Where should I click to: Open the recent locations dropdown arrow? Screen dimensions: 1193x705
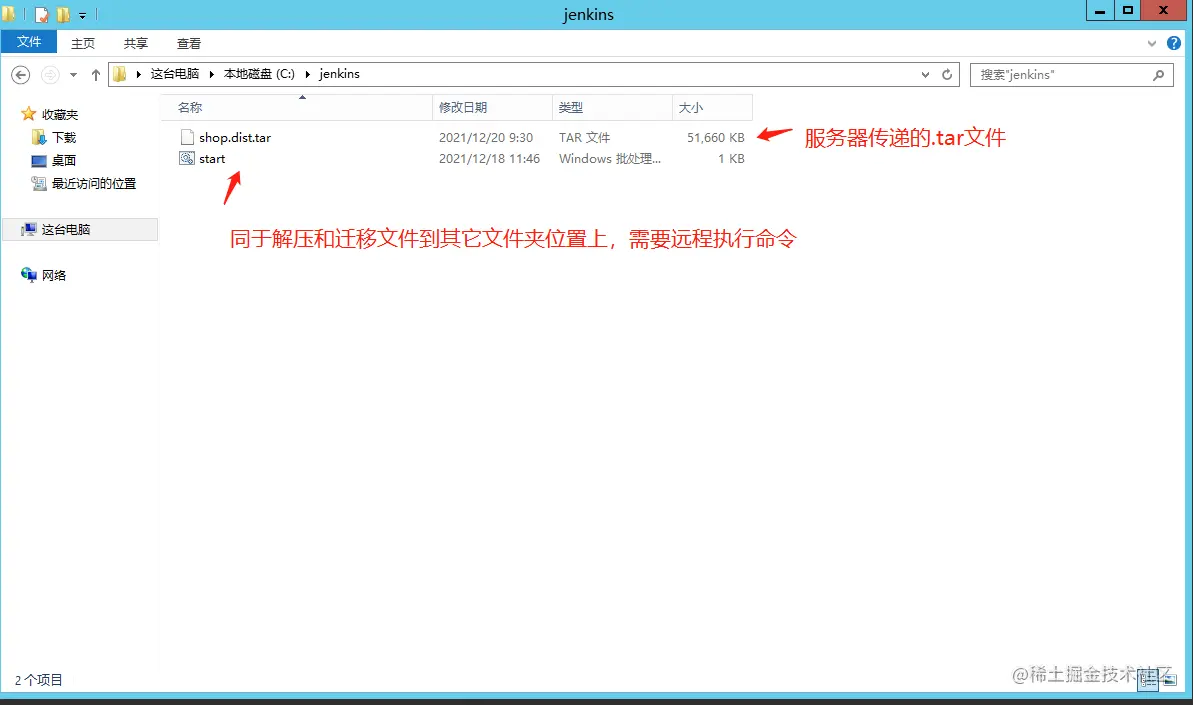(73, 75)
